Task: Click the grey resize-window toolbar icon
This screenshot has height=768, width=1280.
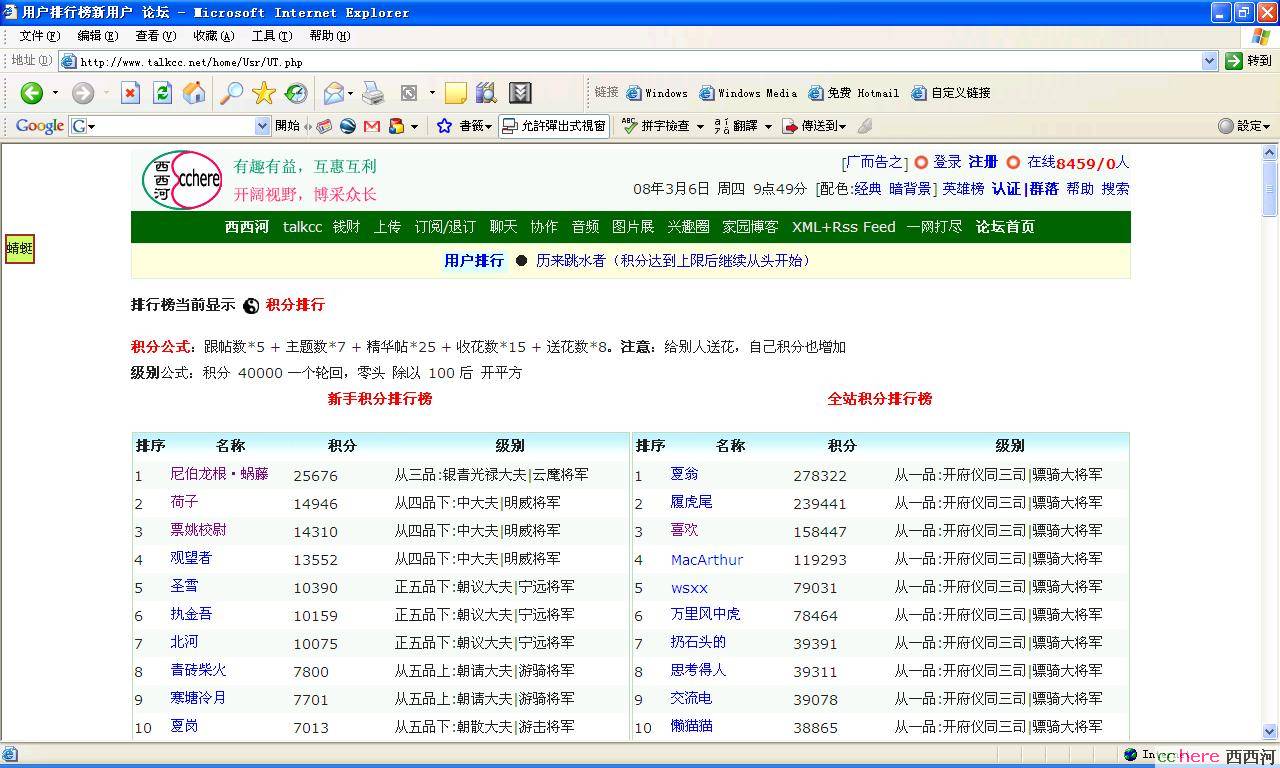Action: (x=409, y=93)
